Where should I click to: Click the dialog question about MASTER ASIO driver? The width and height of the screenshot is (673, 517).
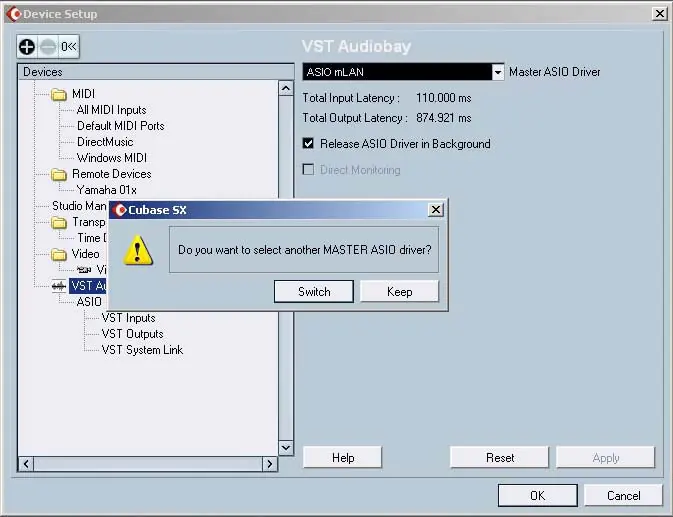(304, 250)
